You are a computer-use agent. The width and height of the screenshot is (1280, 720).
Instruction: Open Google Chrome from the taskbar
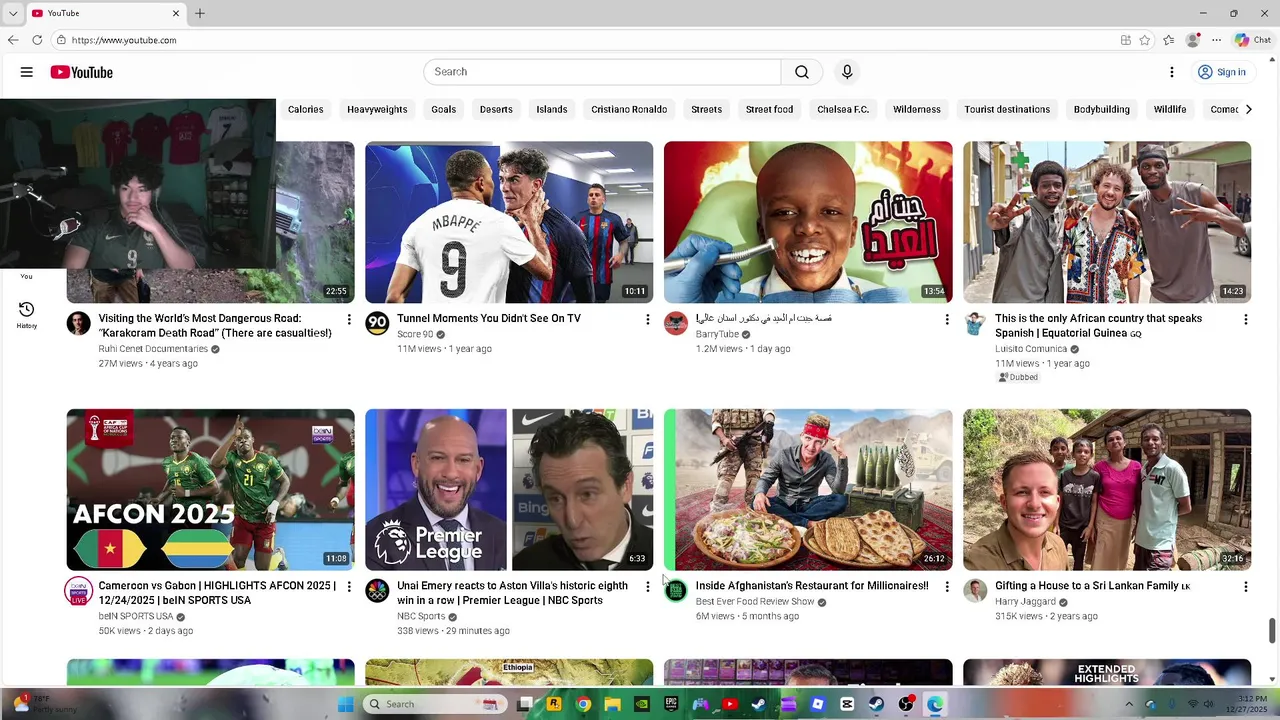coord(583,704)
